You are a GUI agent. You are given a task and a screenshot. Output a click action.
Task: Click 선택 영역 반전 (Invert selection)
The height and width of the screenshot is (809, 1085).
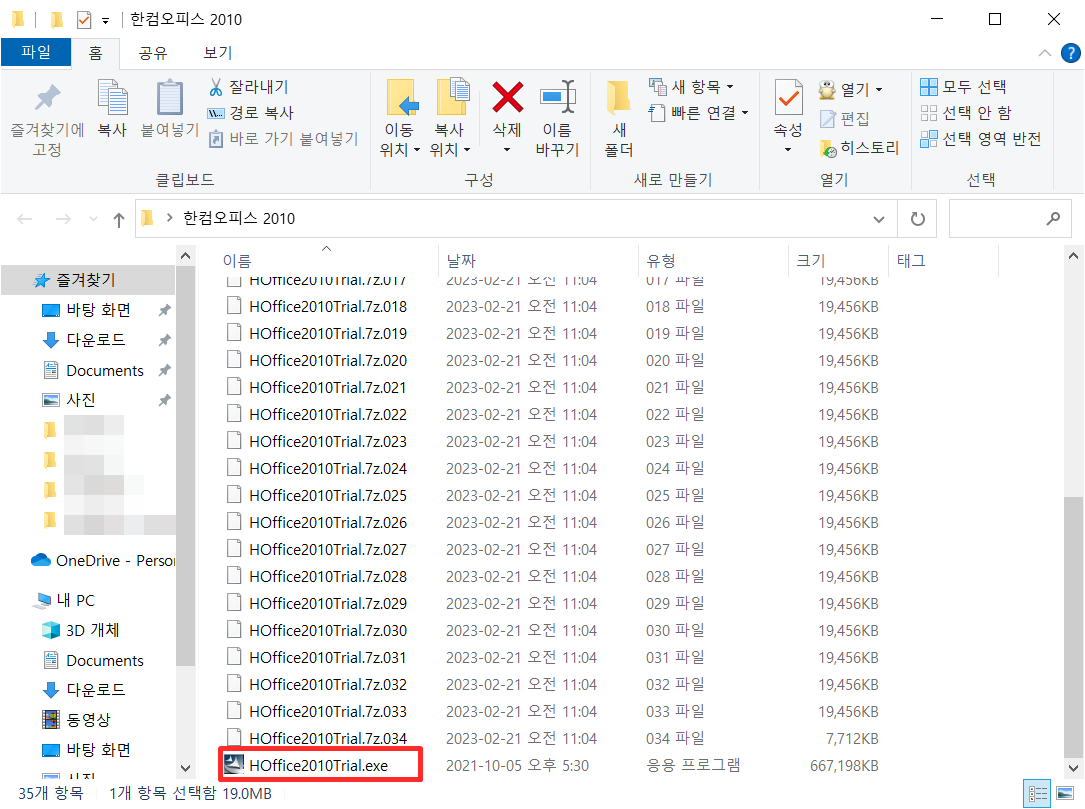click(x=981, y=139)
